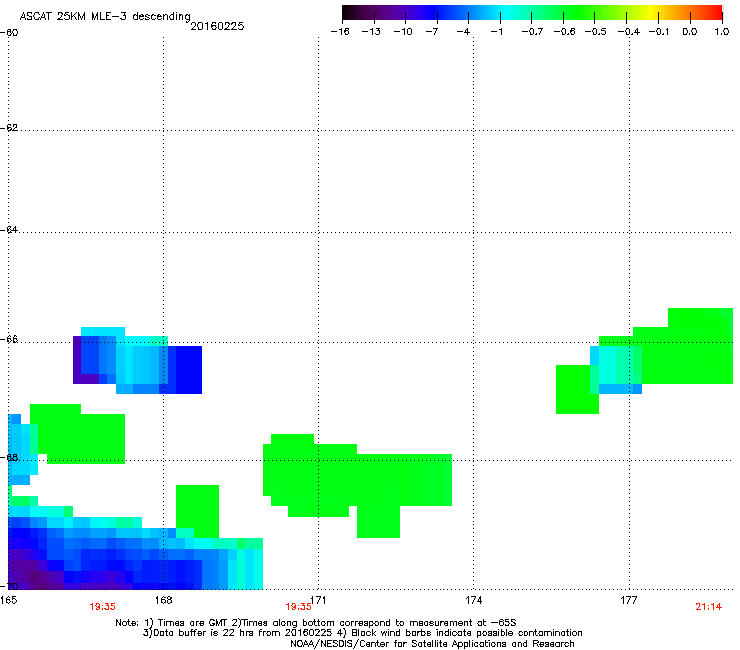Image resolution: width=740 pixels, height=650 pixels.
Task: Click the -60 latitude axis label
Action: pyautogui.click(x=9, y=33)
